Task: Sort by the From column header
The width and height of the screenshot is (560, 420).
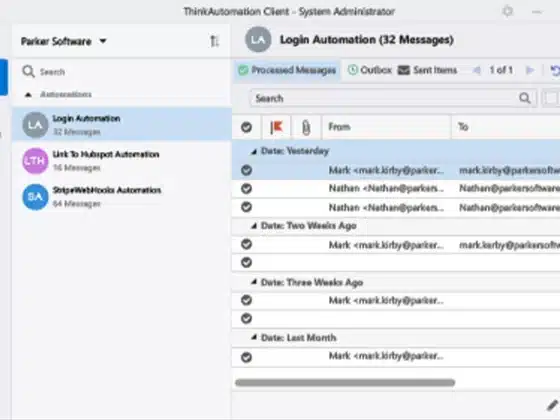Action: 386,127
